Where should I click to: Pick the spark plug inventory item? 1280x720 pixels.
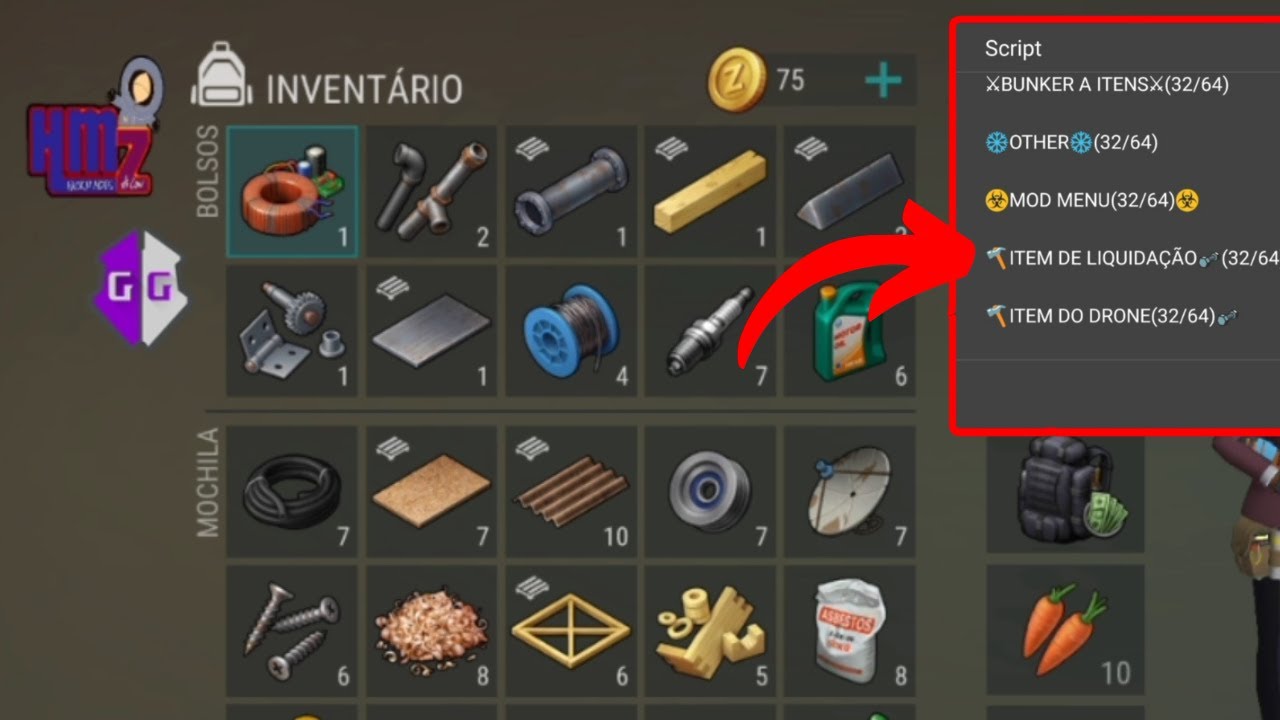pos(709,330)
